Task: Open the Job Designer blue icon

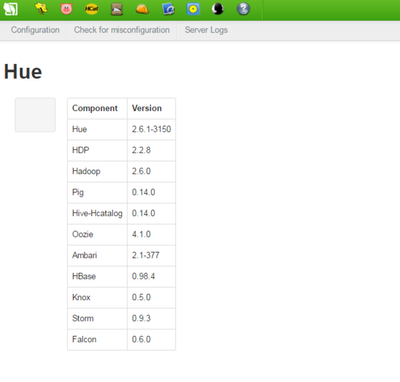Action: [x=168, y=9]
